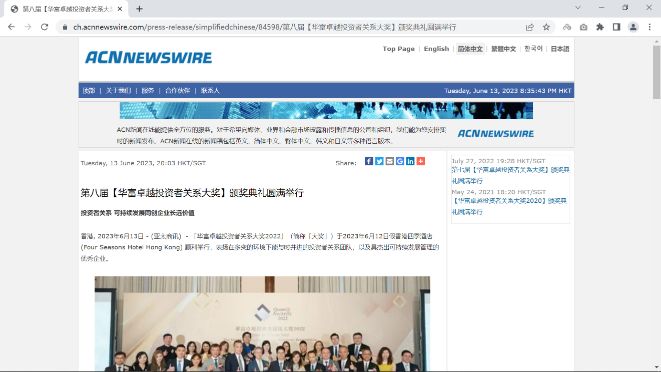The height and width of the screenshot is (372, 661).
Task: Open 联系人 nav menu item
Action: coord(210,91)
